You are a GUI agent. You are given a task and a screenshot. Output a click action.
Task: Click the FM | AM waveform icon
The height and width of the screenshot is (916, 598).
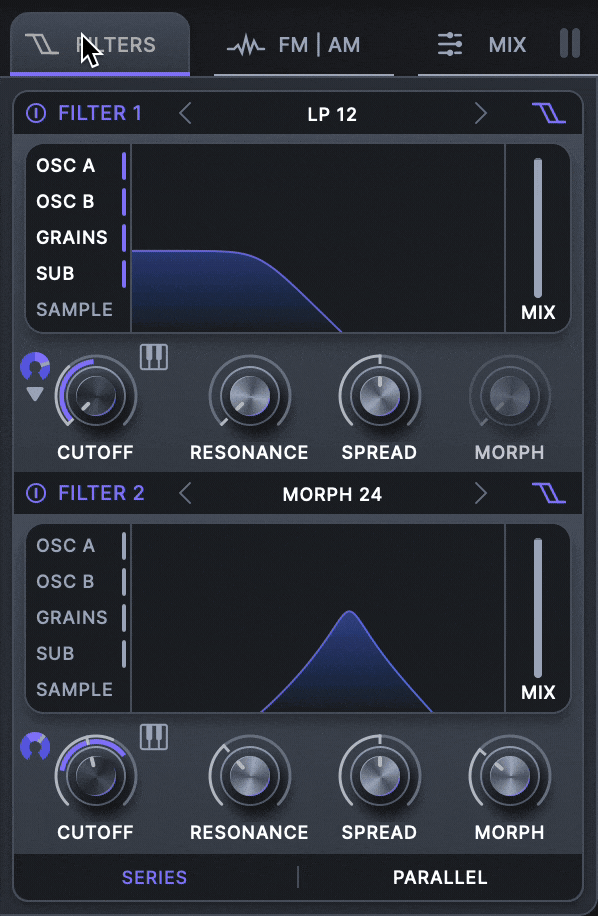[246, 45]
